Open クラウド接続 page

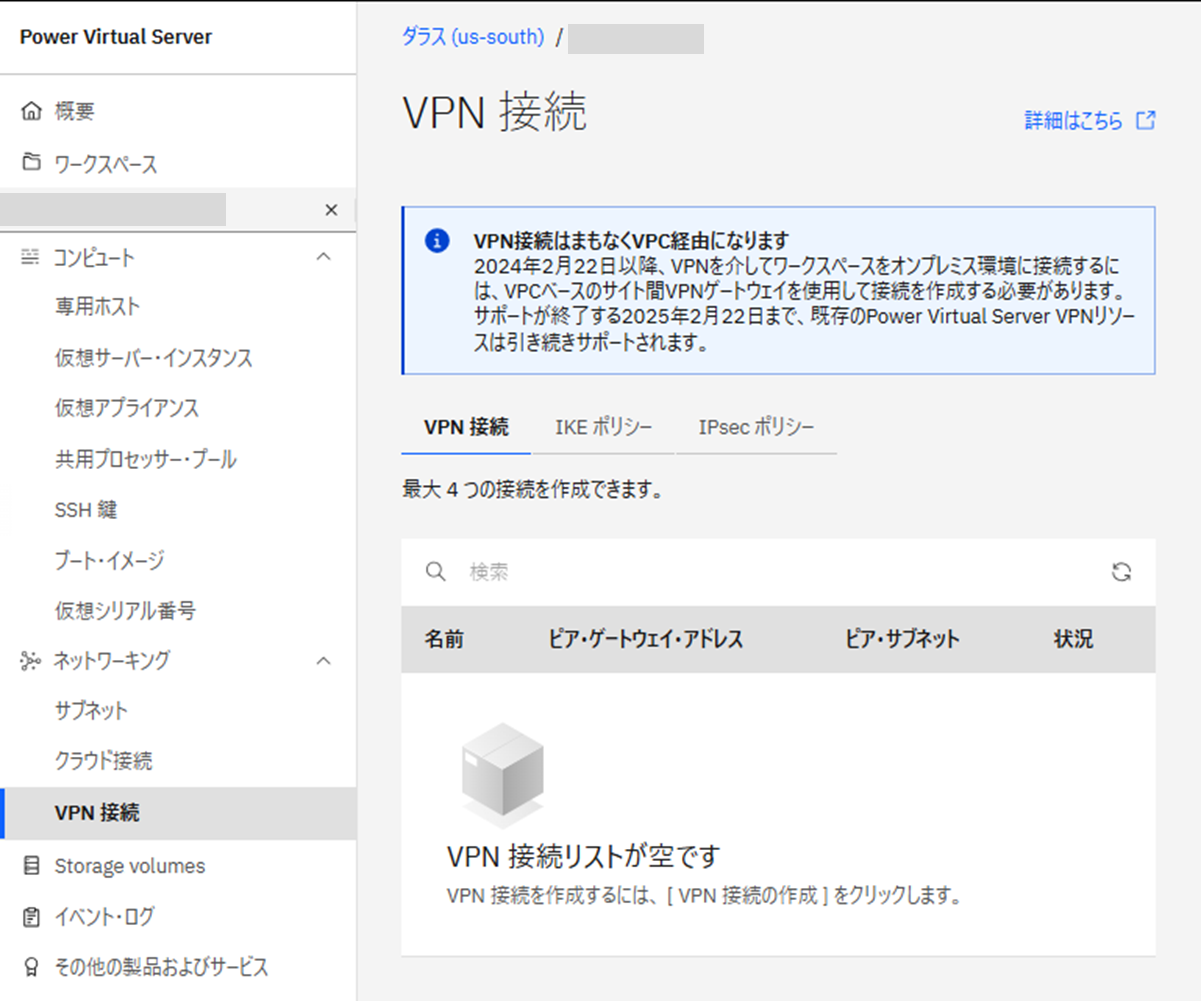(103, 762)
